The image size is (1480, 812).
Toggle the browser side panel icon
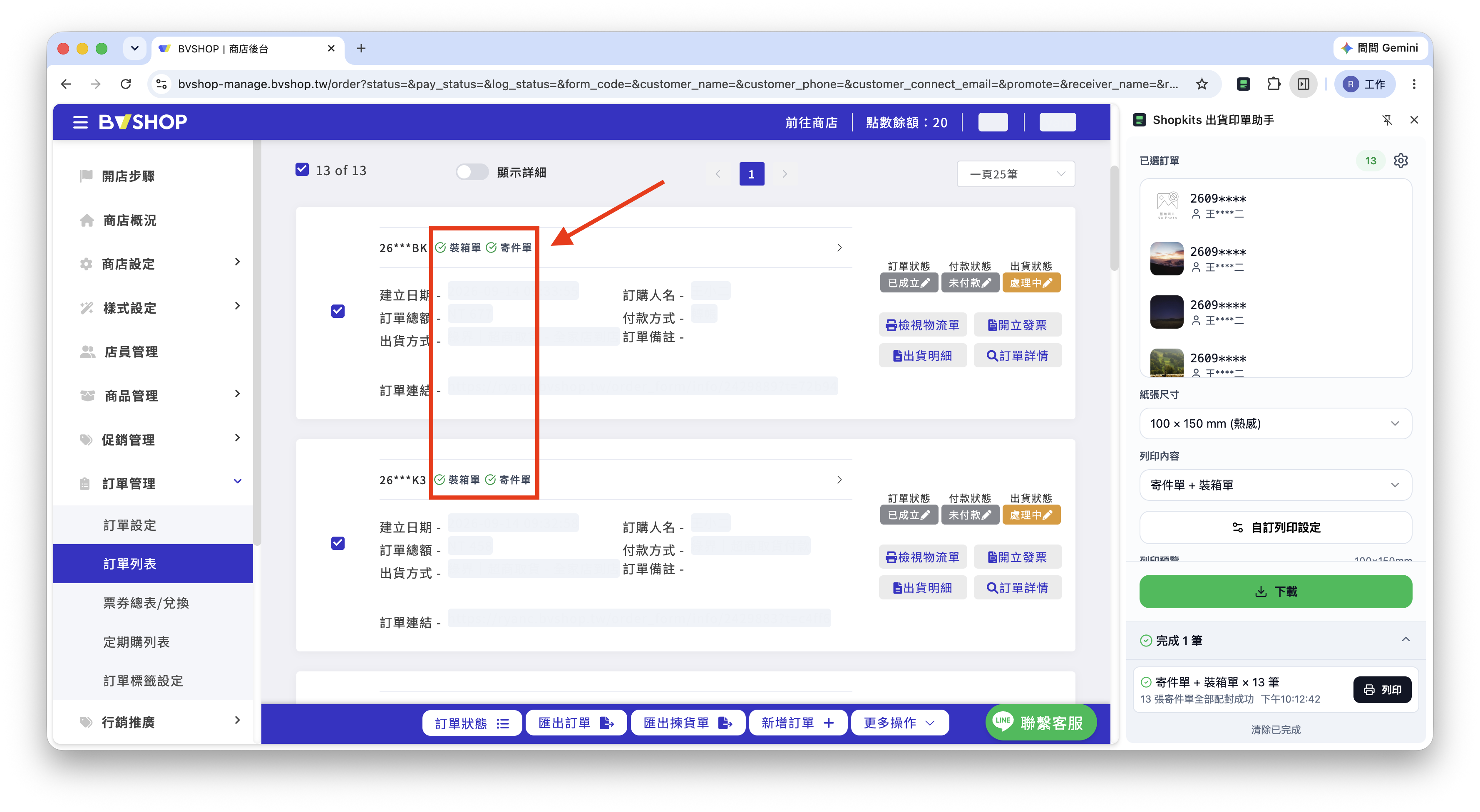tap(1303, 84)
